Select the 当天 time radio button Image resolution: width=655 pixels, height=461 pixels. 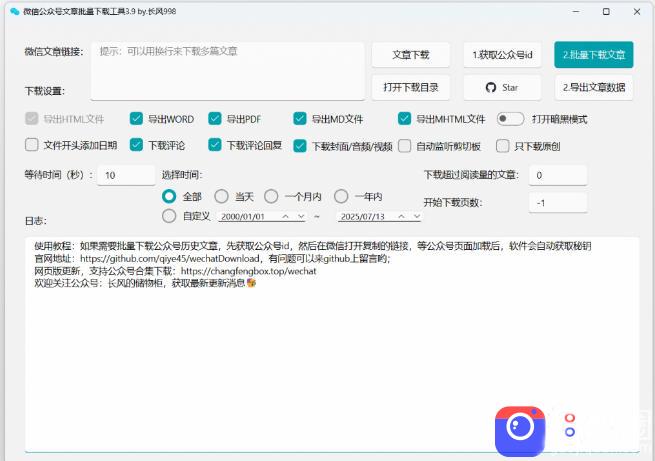[x=221, y=196]
